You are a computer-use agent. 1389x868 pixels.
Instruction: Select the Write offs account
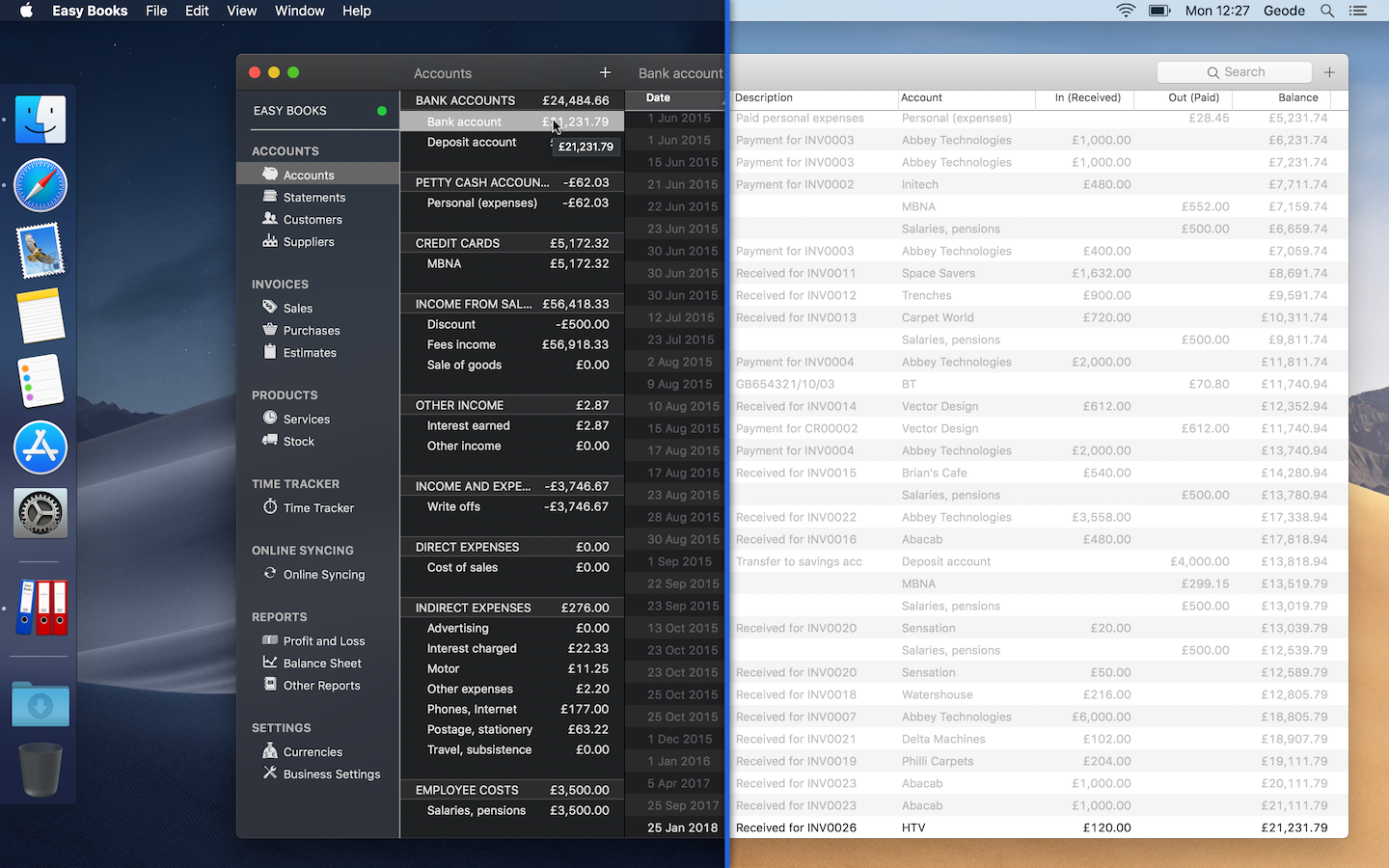pyautogui.click(x=512, y=506)
